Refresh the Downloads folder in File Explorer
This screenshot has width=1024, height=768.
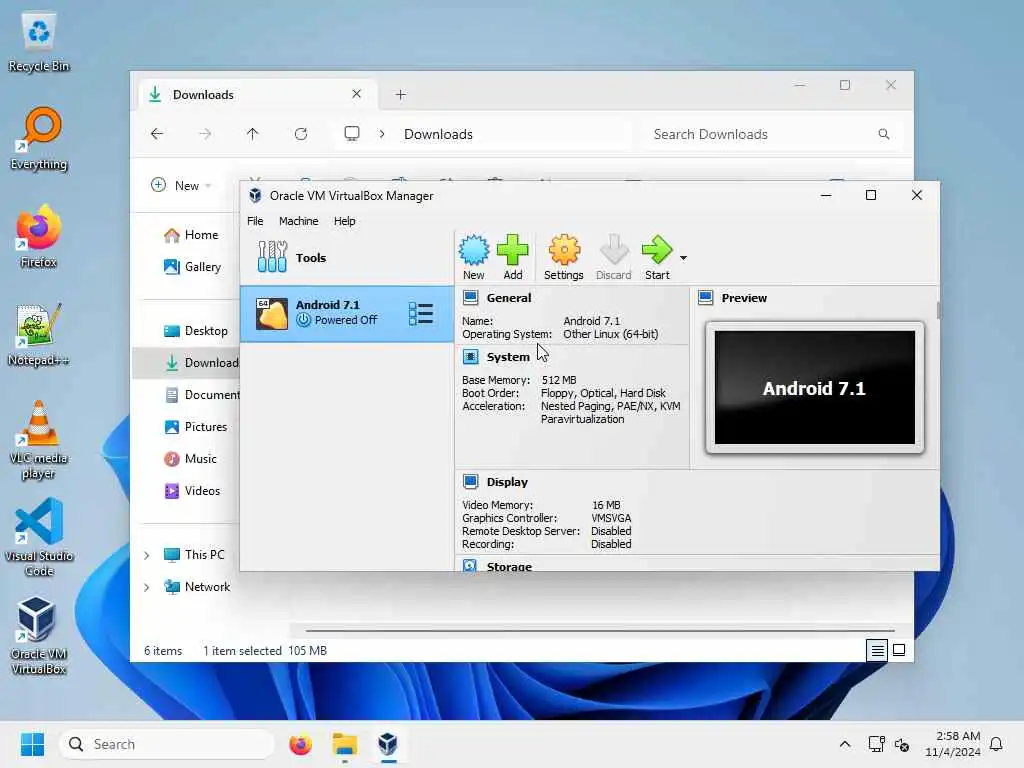301,134
